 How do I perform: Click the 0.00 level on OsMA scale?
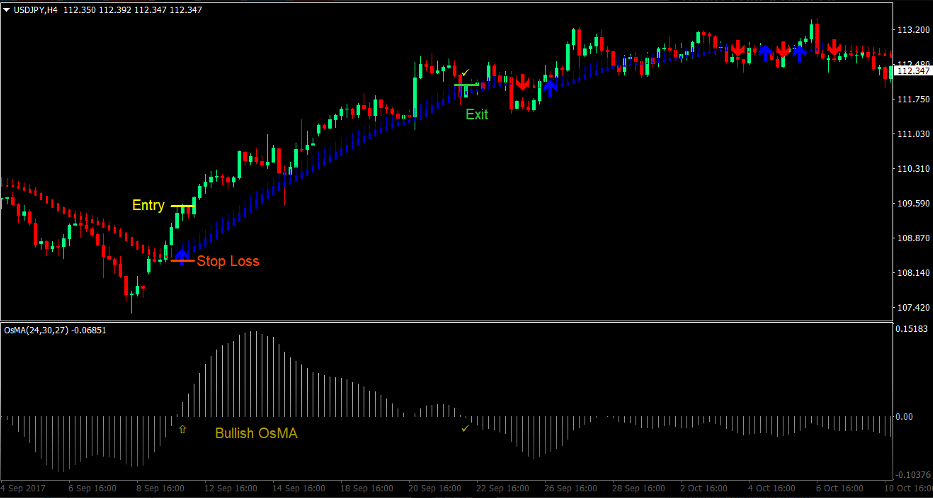tap(903, 417)
